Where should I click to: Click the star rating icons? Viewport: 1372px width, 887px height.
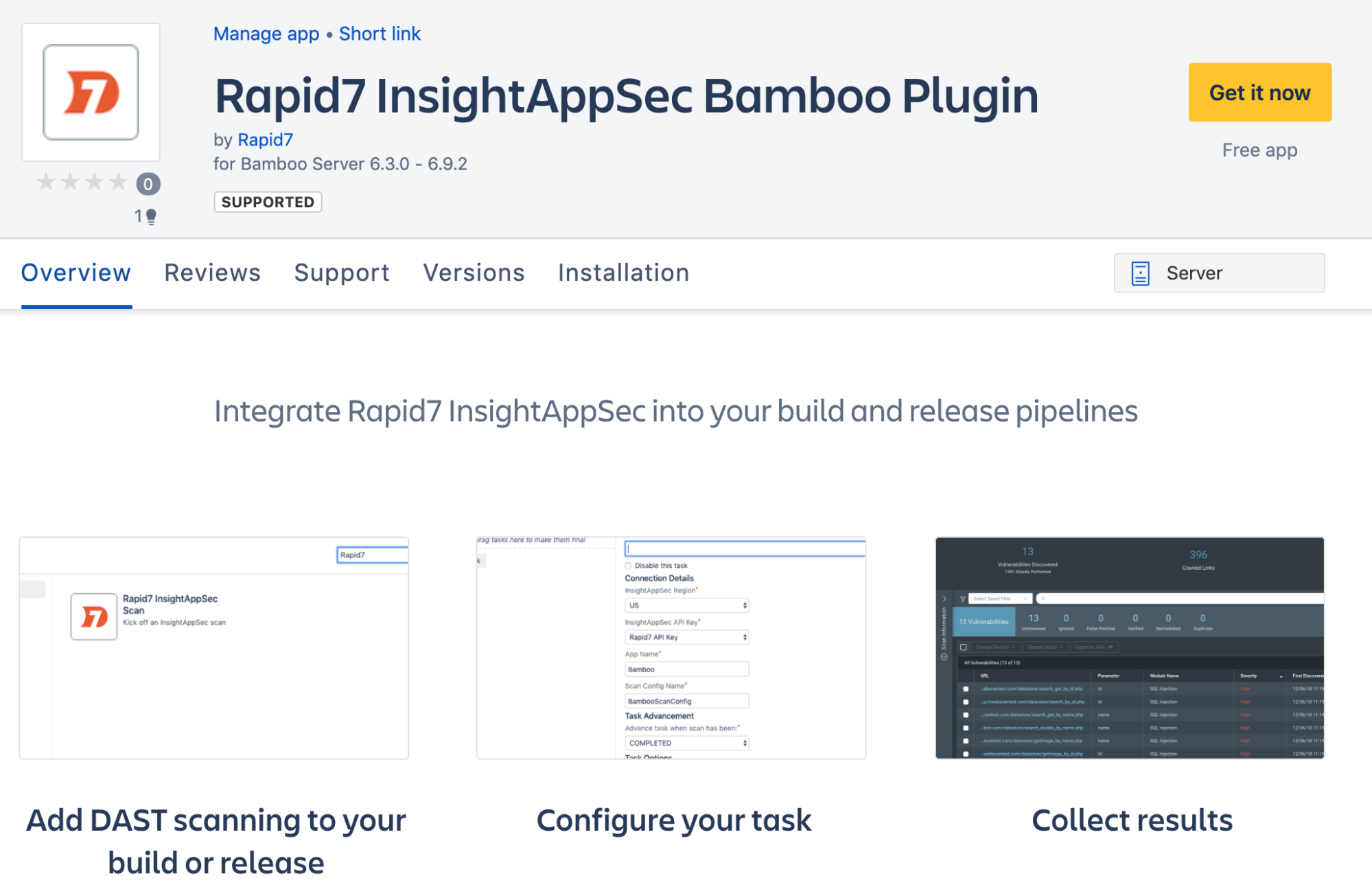(82, 183)
